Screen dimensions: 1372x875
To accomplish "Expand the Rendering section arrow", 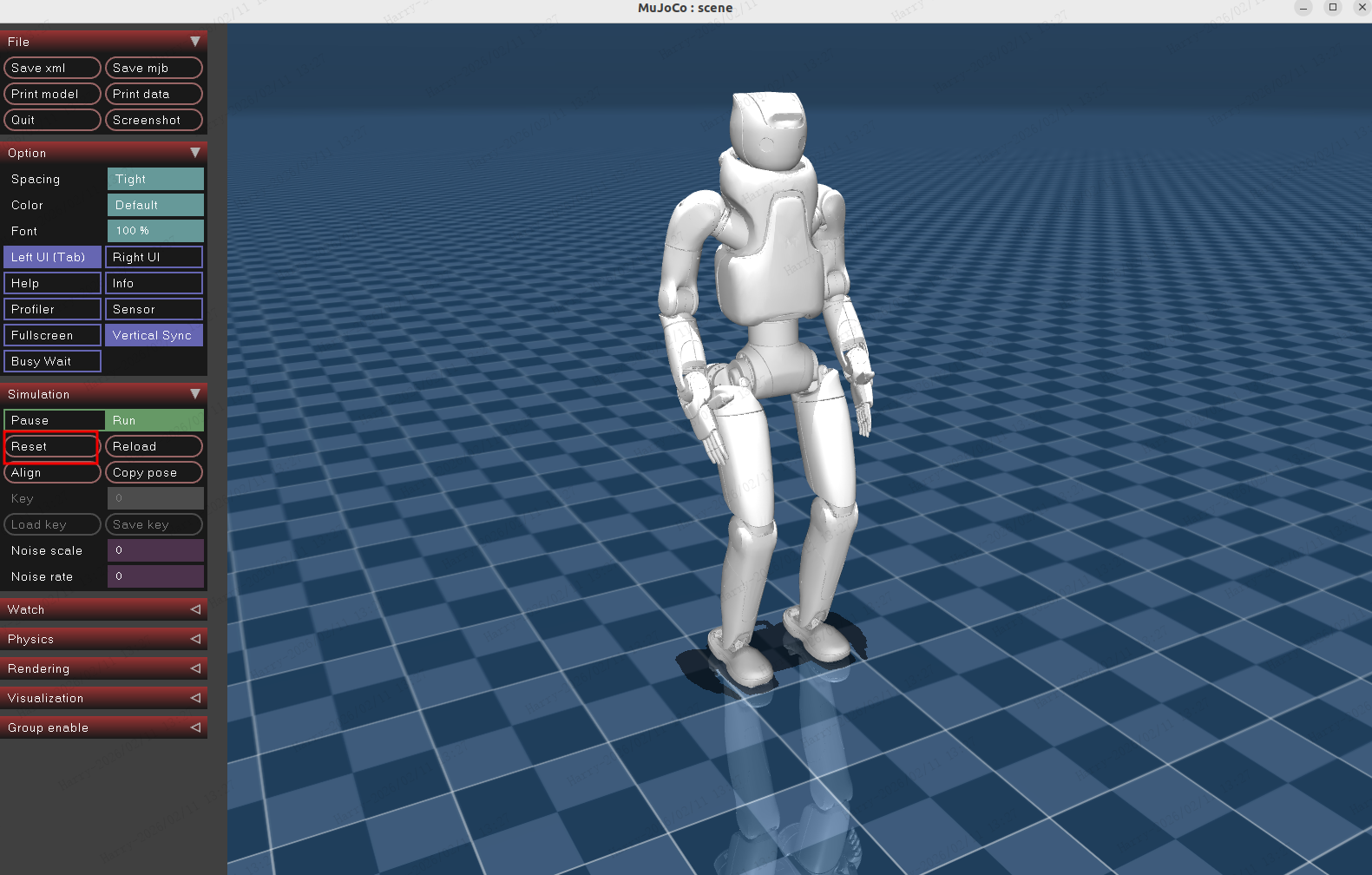I will click(x=194, y=668).
